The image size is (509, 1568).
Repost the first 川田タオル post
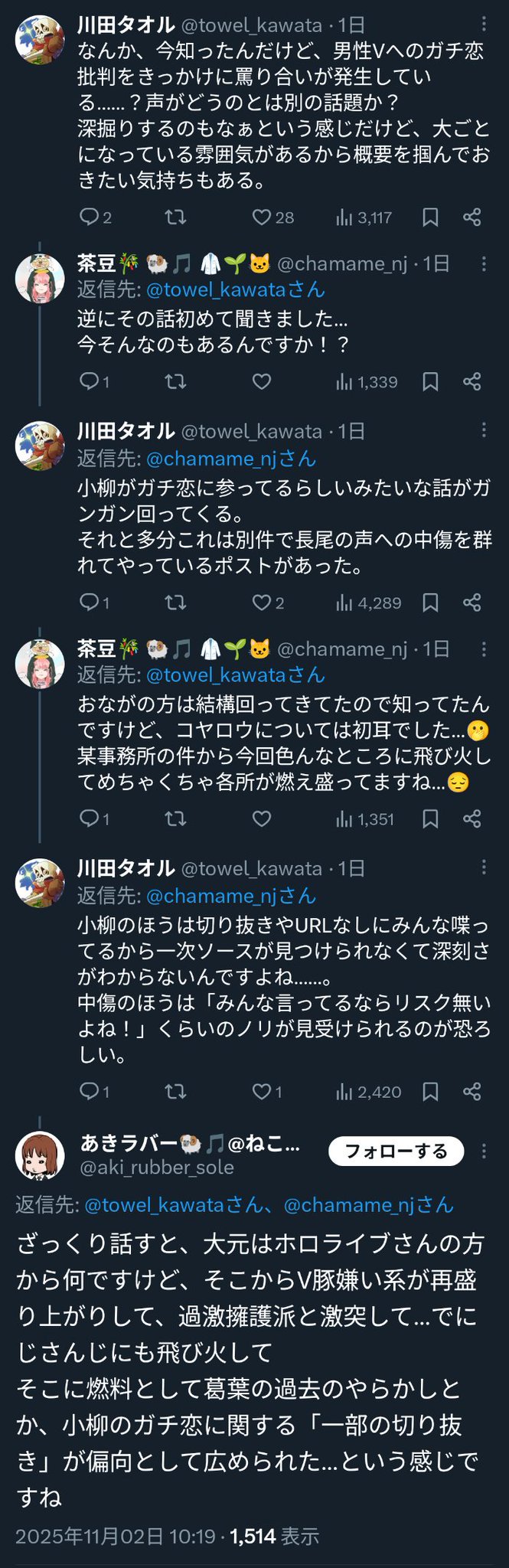point(175,217)
